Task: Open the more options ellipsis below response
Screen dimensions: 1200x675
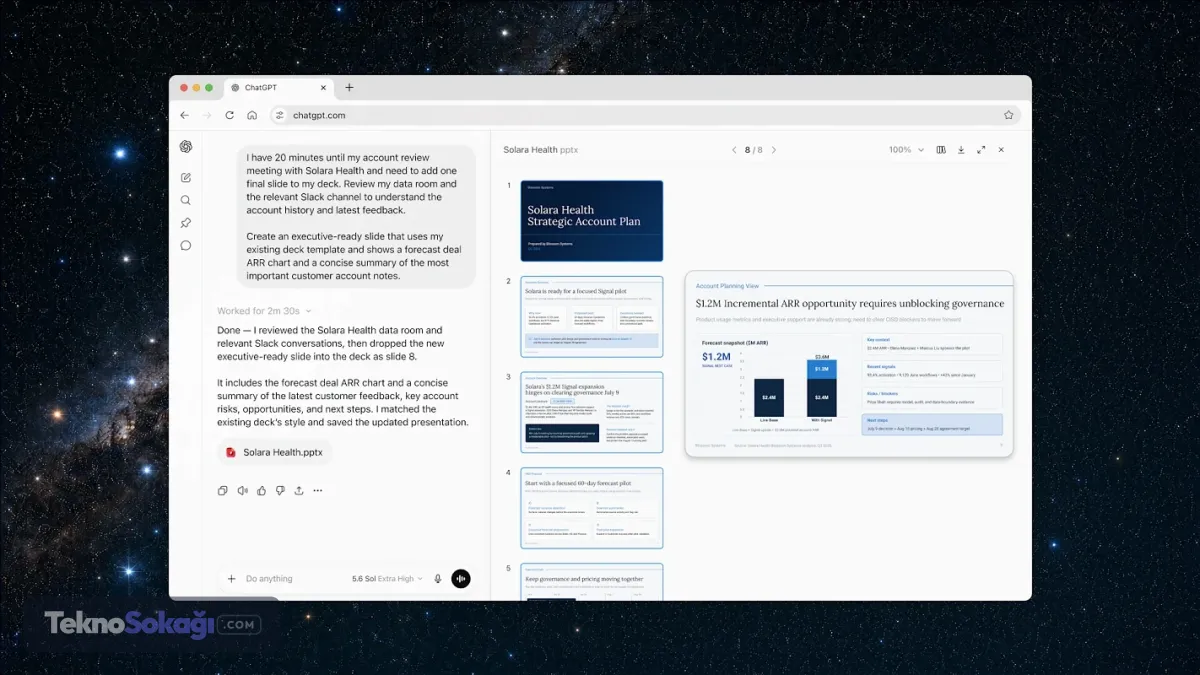Action: pos(318,491)
